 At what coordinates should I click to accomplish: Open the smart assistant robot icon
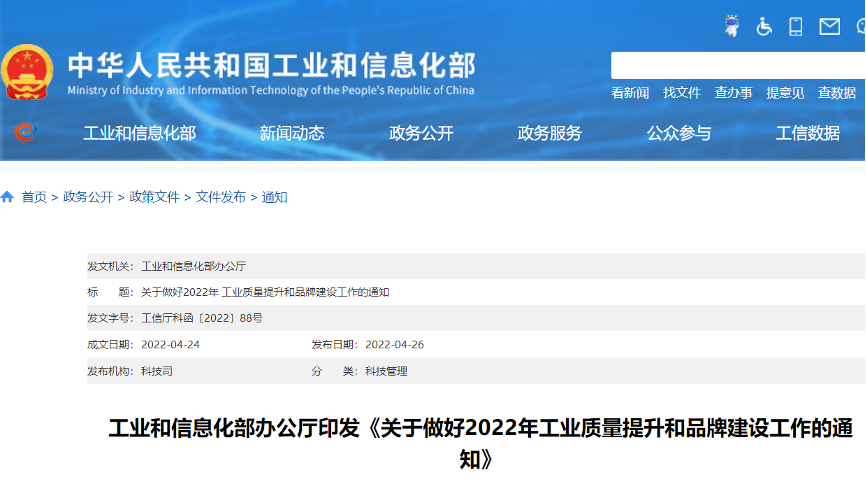[732, 26]
